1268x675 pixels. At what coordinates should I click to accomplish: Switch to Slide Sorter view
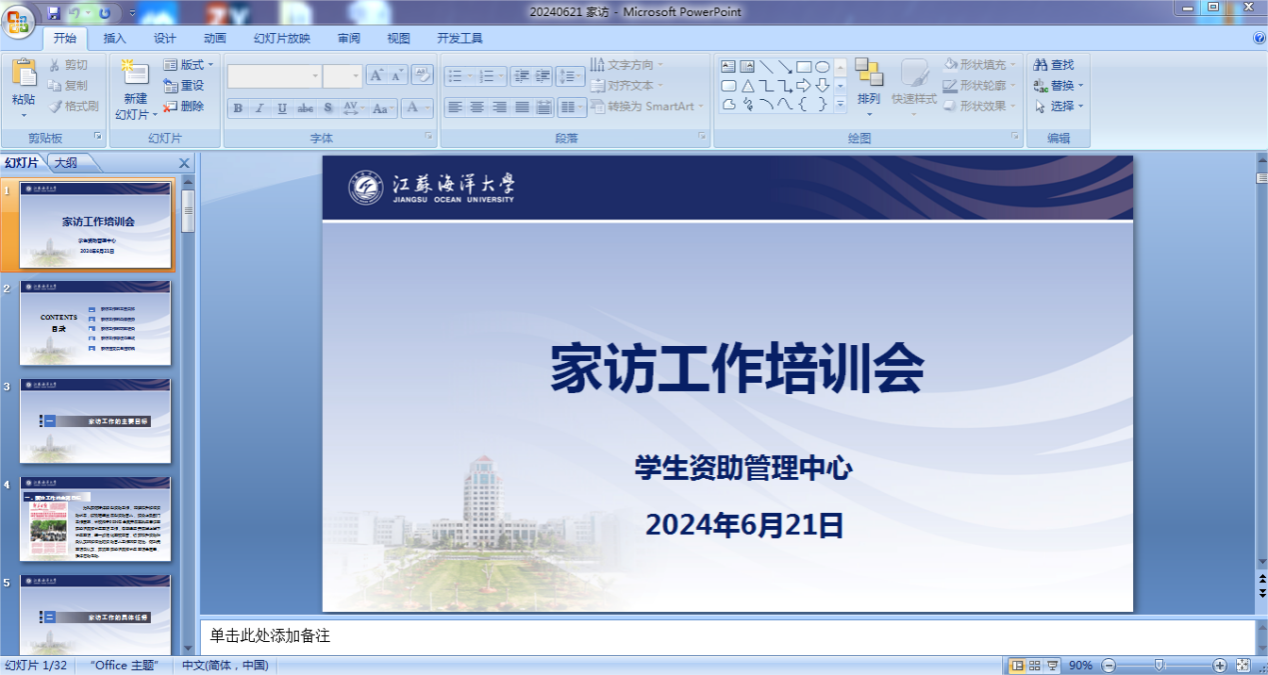[x=1035, y=665]
